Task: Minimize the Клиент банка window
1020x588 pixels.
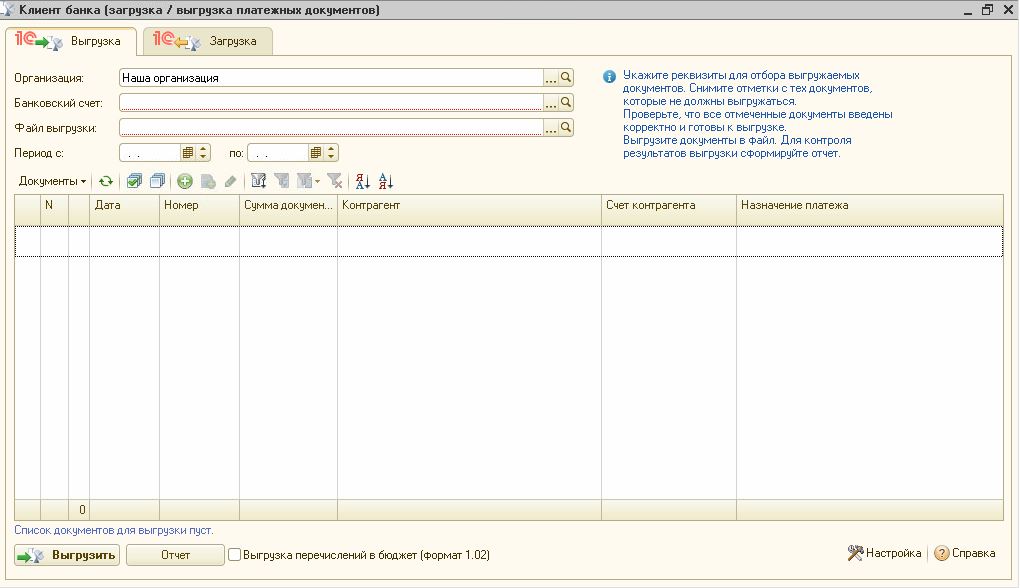Action: click(968, 10)
